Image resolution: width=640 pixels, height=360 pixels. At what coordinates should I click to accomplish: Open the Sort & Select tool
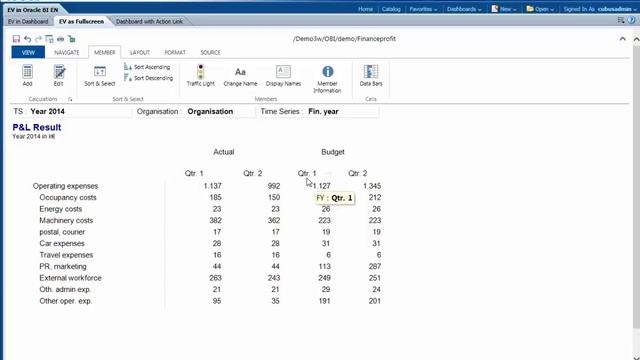tap(100, 76)
